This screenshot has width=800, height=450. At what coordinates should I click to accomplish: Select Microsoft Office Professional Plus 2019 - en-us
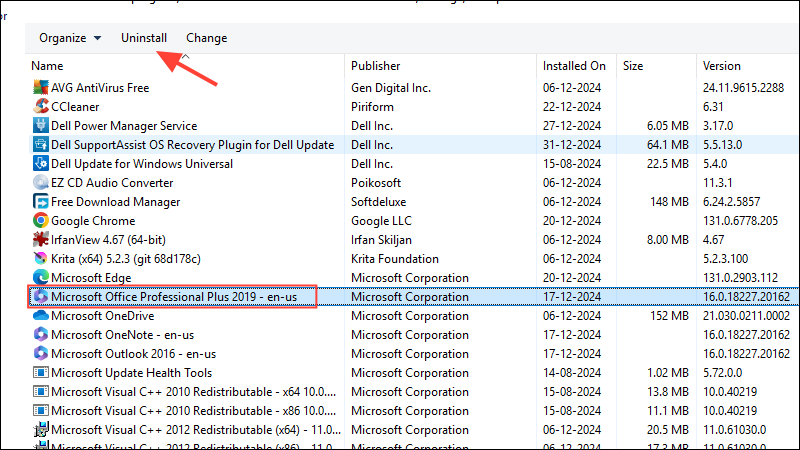(x=174, y=297)
